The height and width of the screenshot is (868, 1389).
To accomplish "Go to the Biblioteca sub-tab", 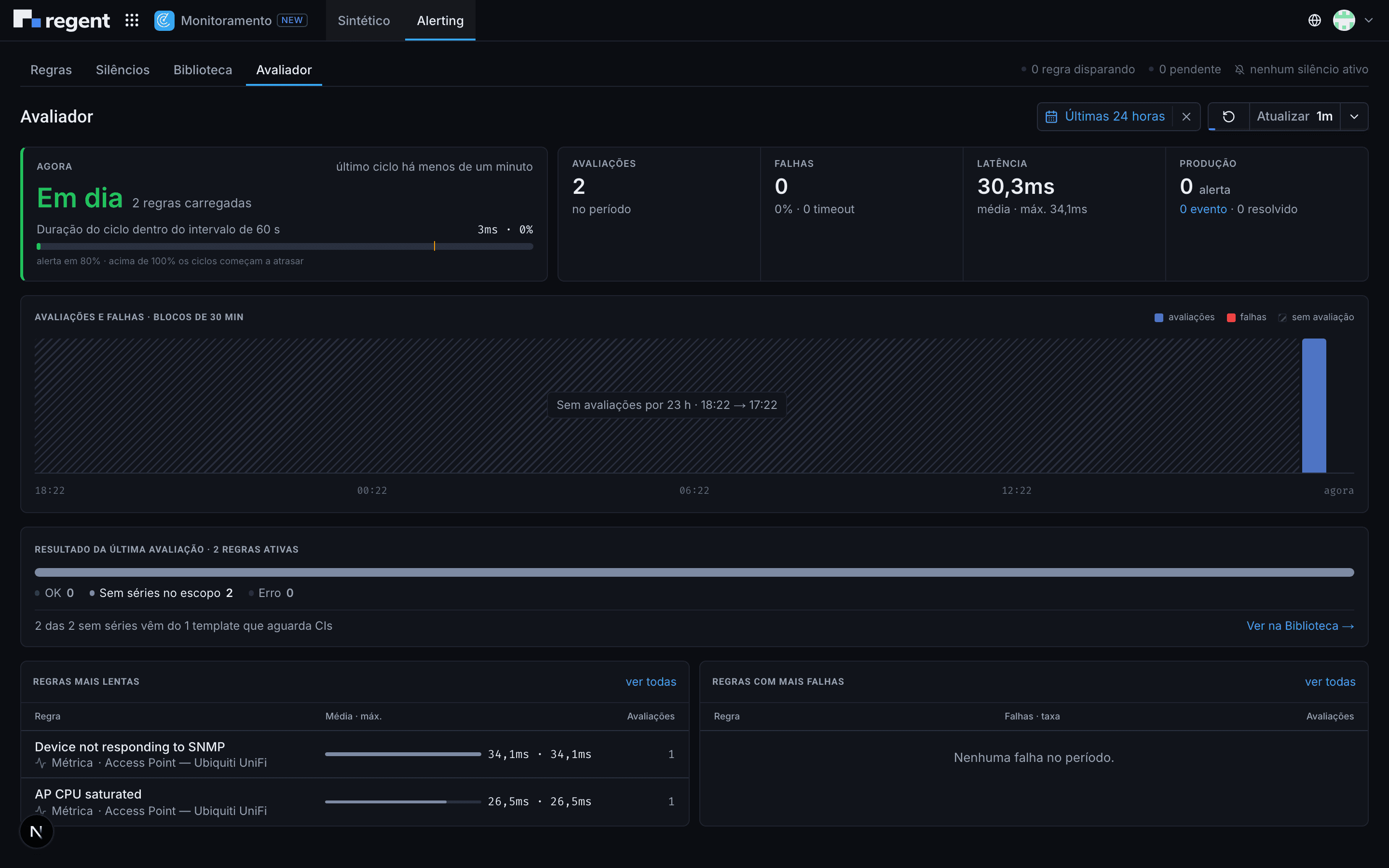I will 203,70.
